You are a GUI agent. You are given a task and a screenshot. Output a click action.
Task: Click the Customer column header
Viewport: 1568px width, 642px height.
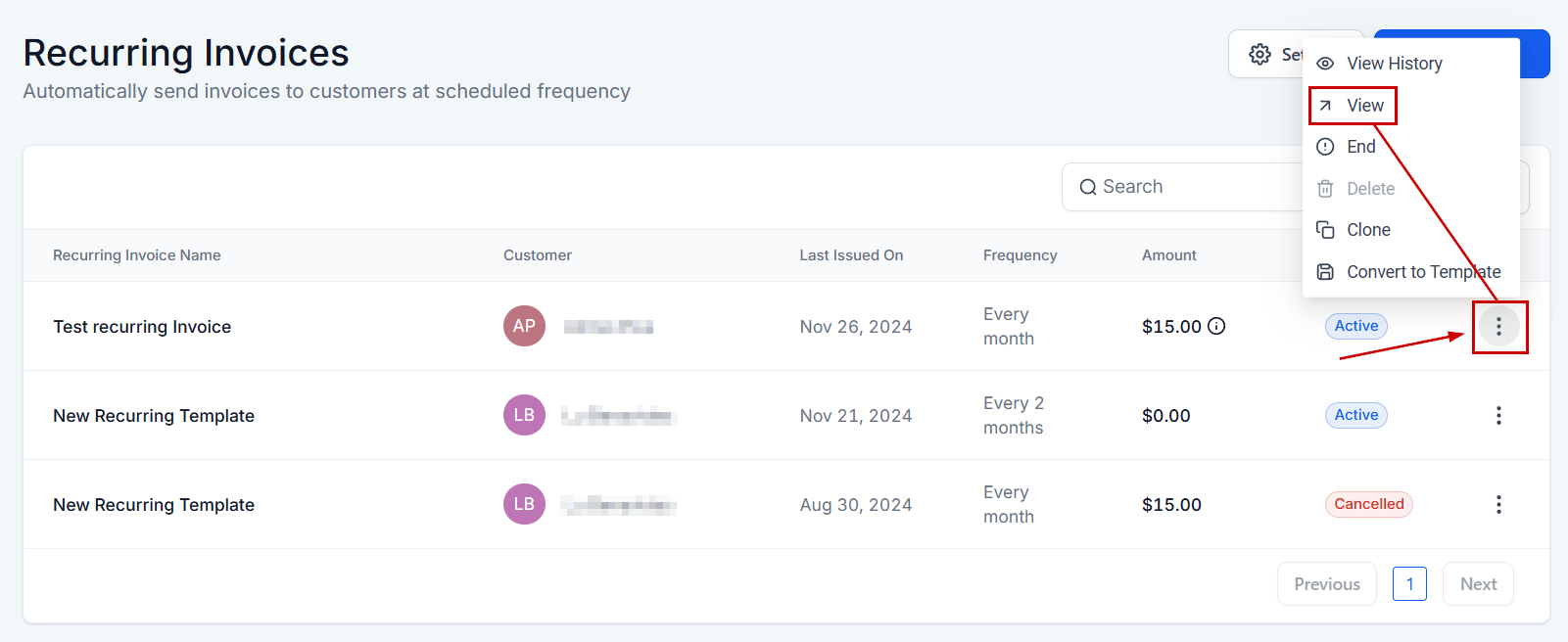pos(538,255)
